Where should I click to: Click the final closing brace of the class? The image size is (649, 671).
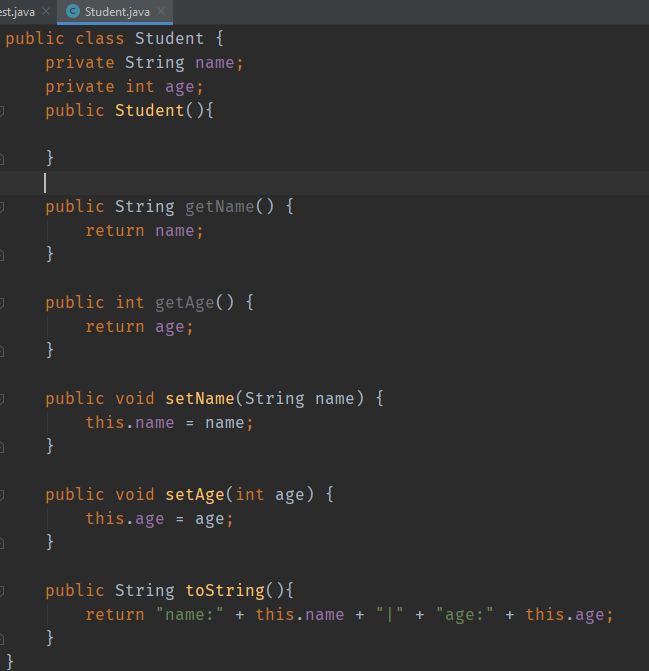[x=10, y=662]
